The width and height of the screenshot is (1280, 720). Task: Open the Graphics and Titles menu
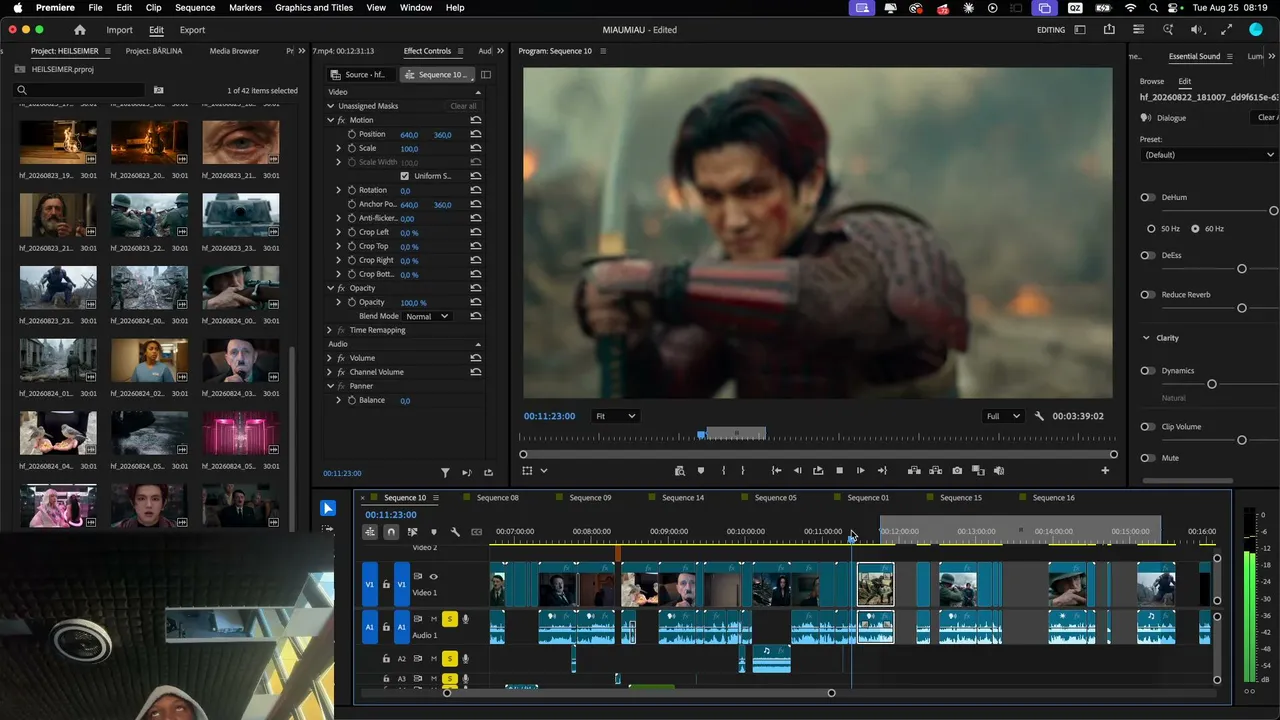coord(314,7)
